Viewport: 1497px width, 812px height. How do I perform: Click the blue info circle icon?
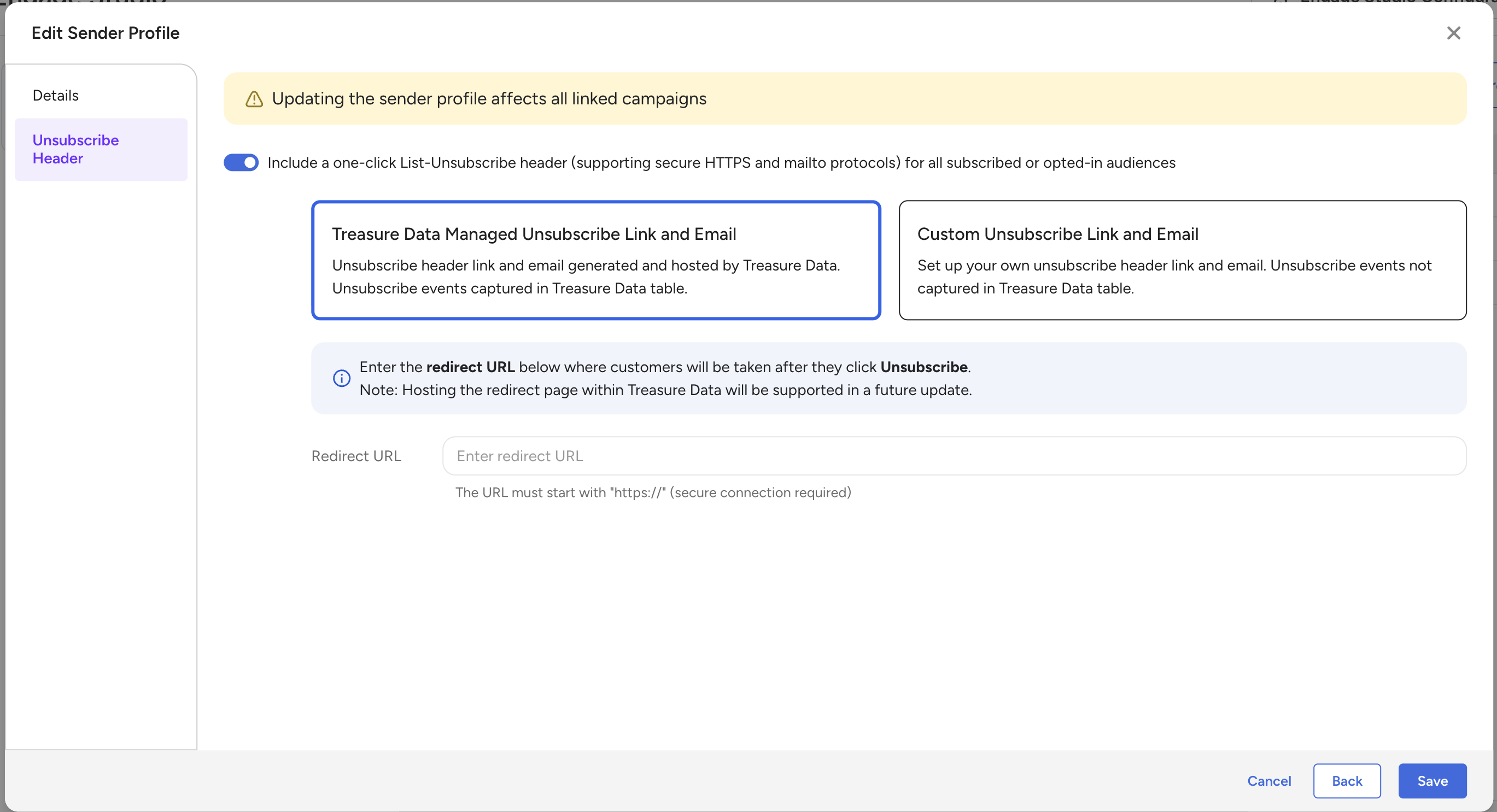(342, 378)
